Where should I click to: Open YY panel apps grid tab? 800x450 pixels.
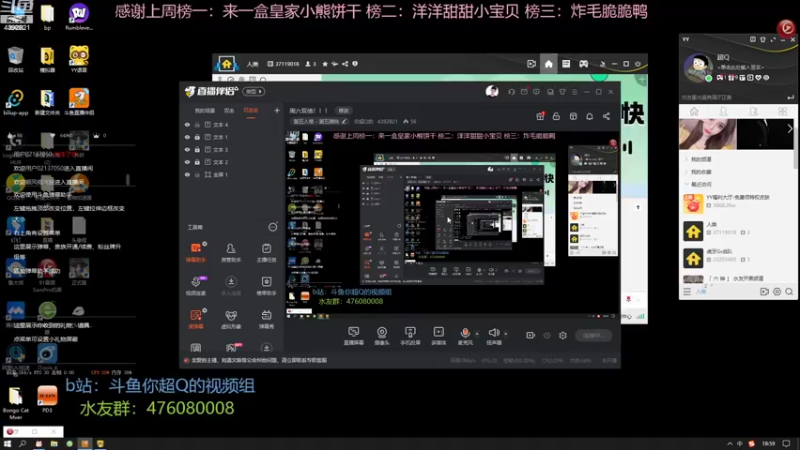[x=782, y=111]
